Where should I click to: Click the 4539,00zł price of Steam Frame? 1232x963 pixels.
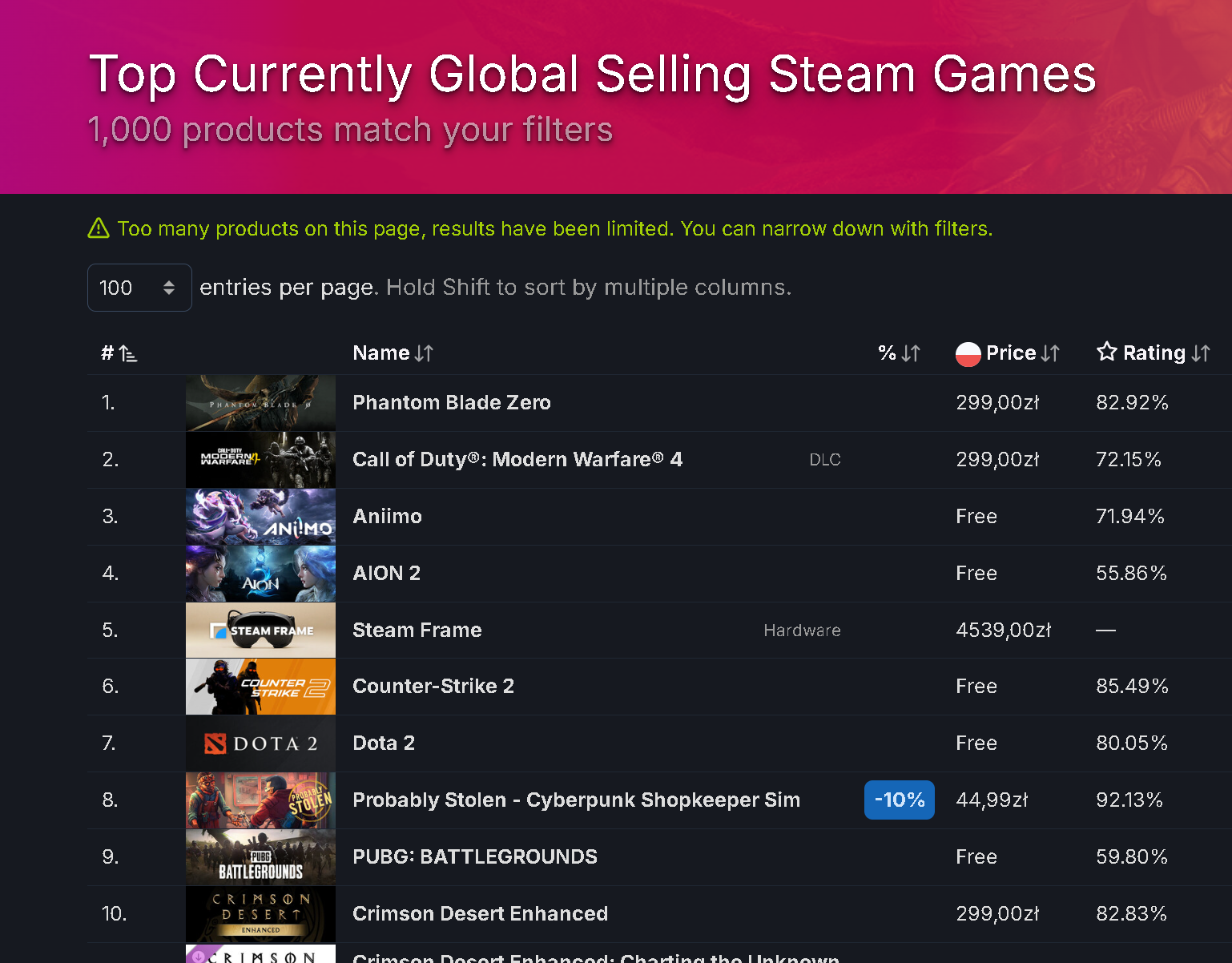pyautogui.click(x=1004, y=630)
